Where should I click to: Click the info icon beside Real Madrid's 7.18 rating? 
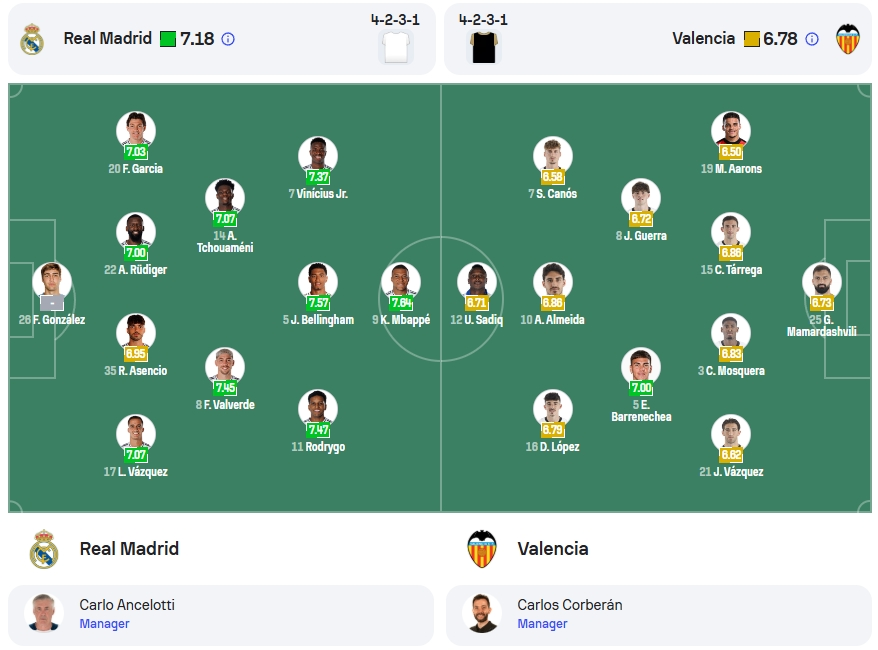(x=228, y=39)
